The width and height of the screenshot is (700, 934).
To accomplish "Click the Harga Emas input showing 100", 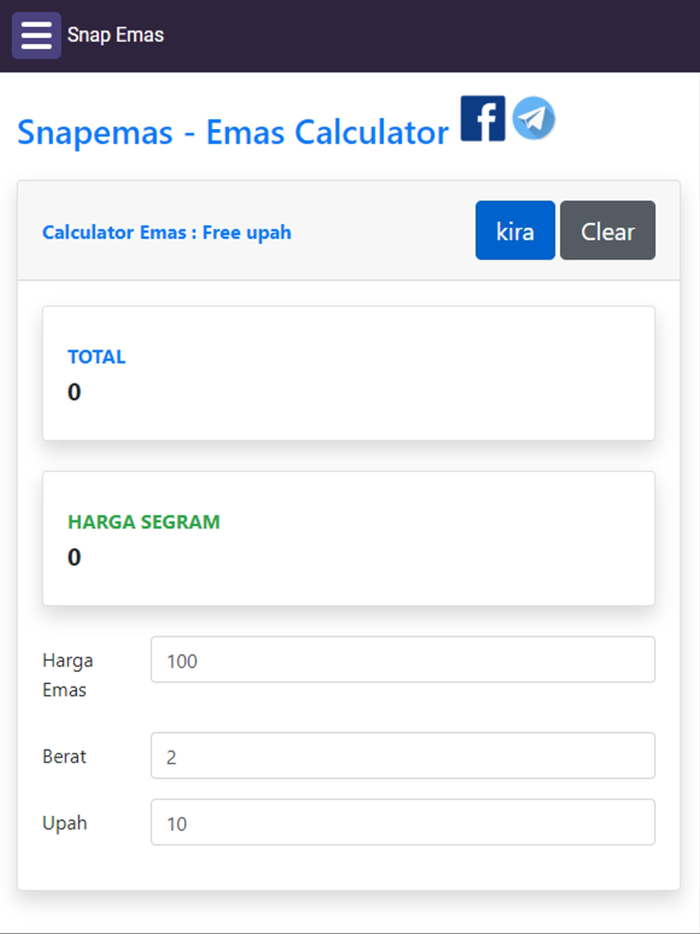I will (x=400, y=659).
